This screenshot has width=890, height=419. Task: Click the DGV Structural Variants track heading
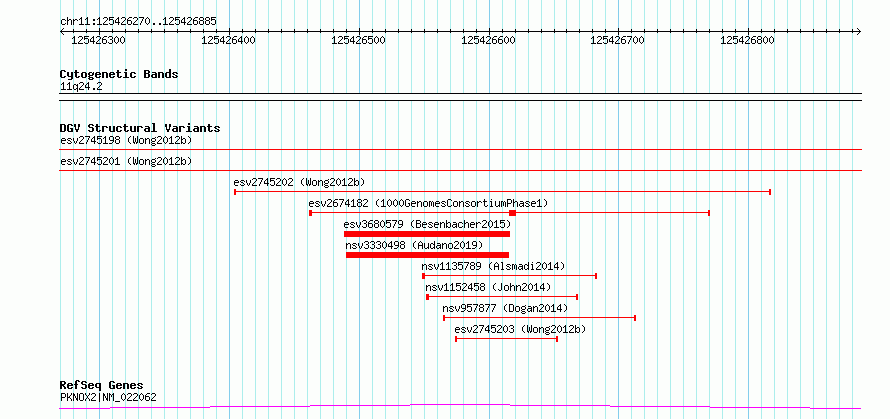pyautogui.click(x=140, y=128)
